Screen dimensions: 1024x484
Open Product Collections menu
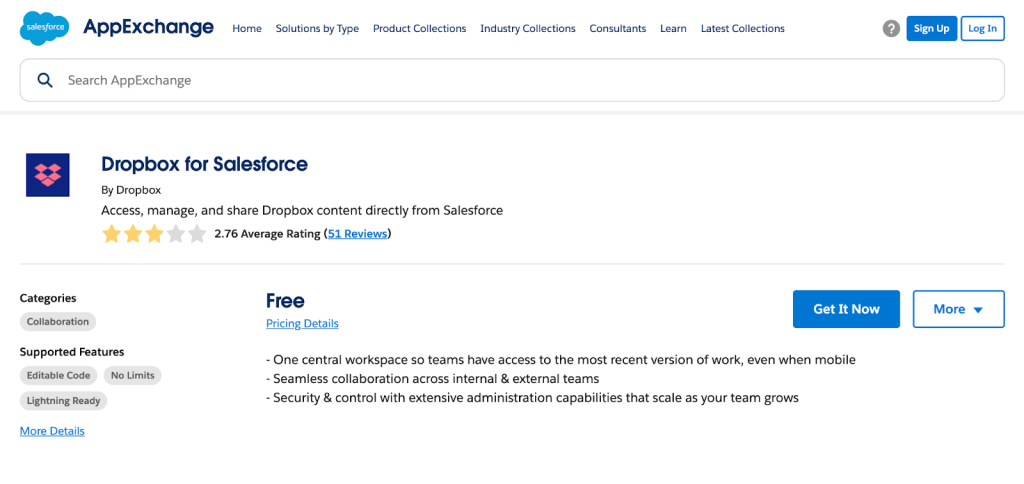(x=419, y=29)
